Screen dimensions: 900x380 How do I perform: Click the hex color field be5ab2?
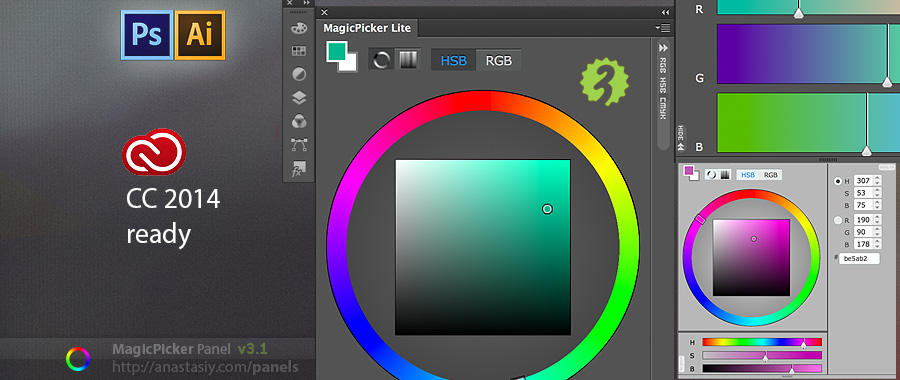click(859, 258)
